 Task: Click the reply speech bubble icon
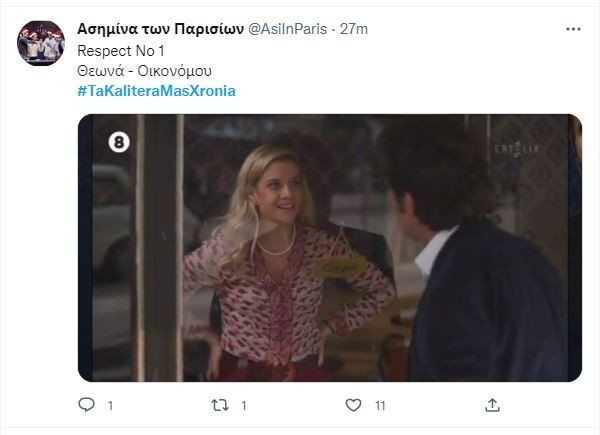[86, 404]
